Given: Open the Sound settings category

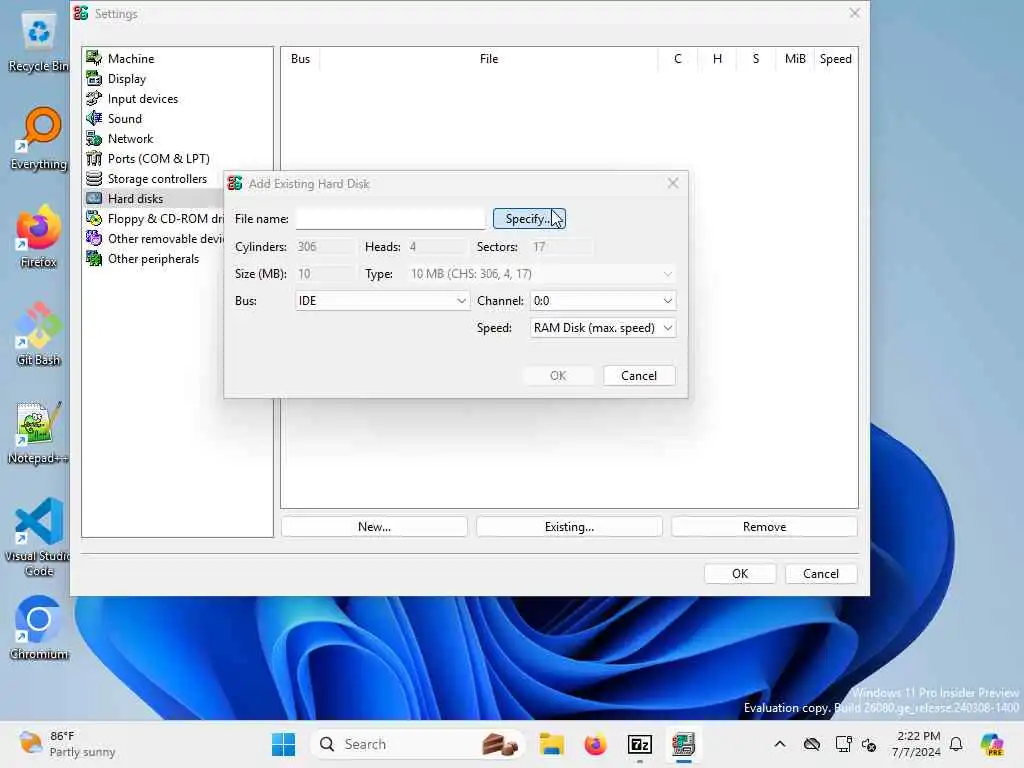Looking at the screenshot, I should pos(125,119).
